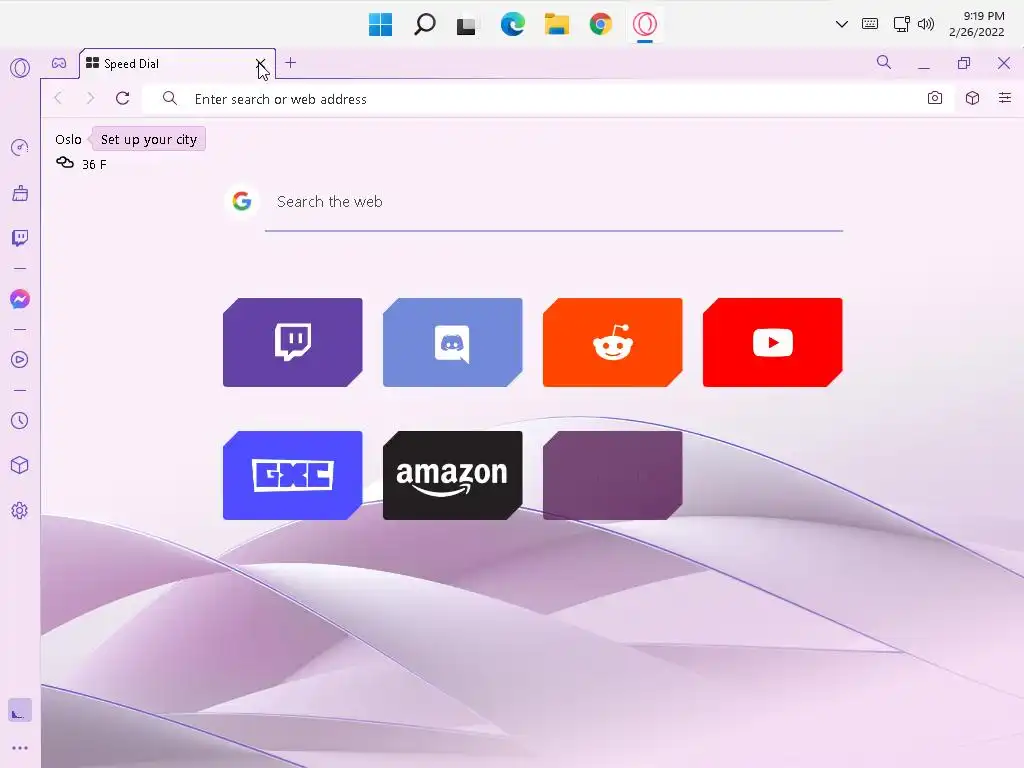Open Settings gear in sidebar
1024x768 pixels.
pos(20,511)
